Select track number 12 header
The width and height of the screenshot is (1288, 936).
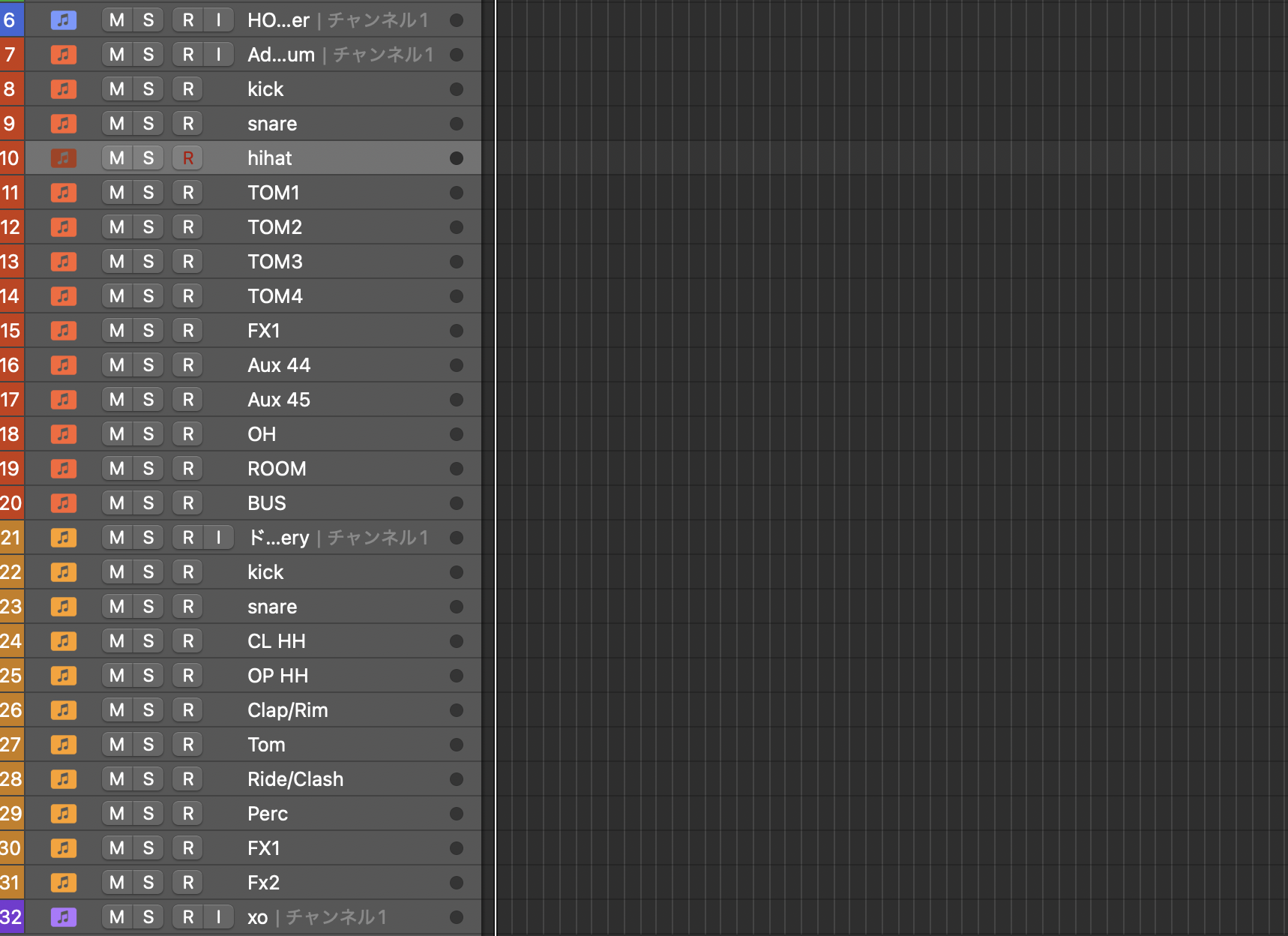click(11, 227)
